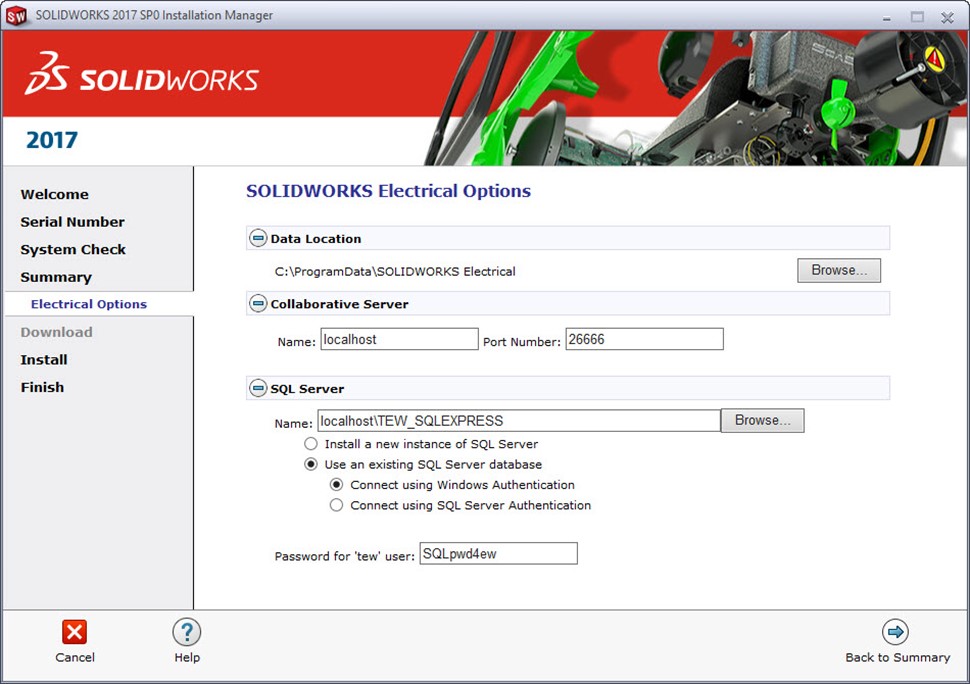
Task: Click the Back to Summary arrow icon
Action: click(x=895, y=632)
